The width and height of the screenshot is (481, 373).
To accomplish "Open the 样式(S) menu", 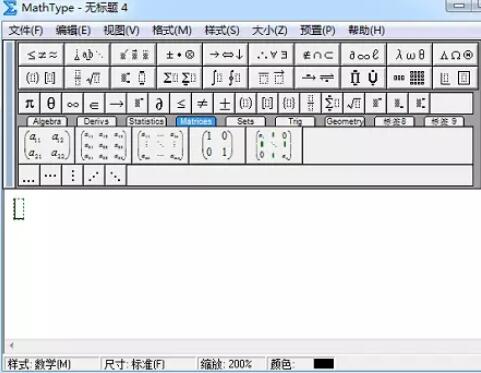I will (x=222, y=31).
